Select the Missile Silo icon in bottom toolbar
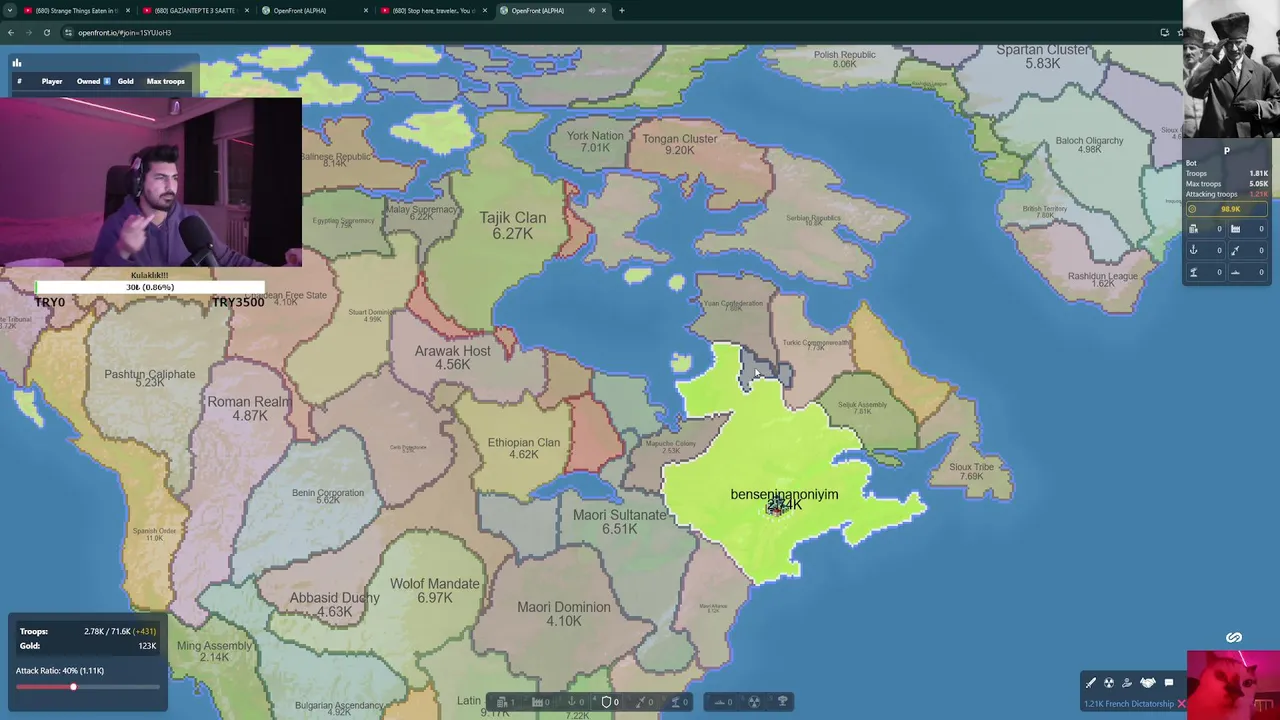 pyautogui.click(x=640, y=702)
